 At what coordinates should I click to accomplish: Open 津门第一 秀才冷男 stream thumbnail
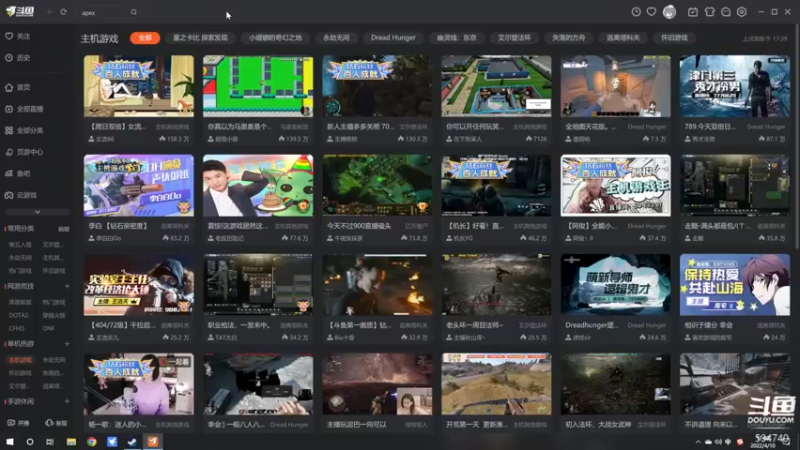735,86
